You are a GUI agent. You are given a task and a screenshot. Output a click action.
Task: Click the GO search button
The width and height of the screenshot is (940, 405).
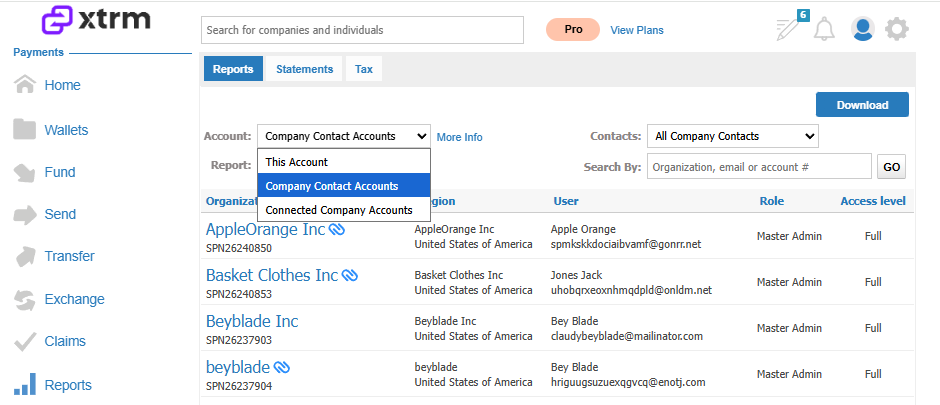pos(891,167)
